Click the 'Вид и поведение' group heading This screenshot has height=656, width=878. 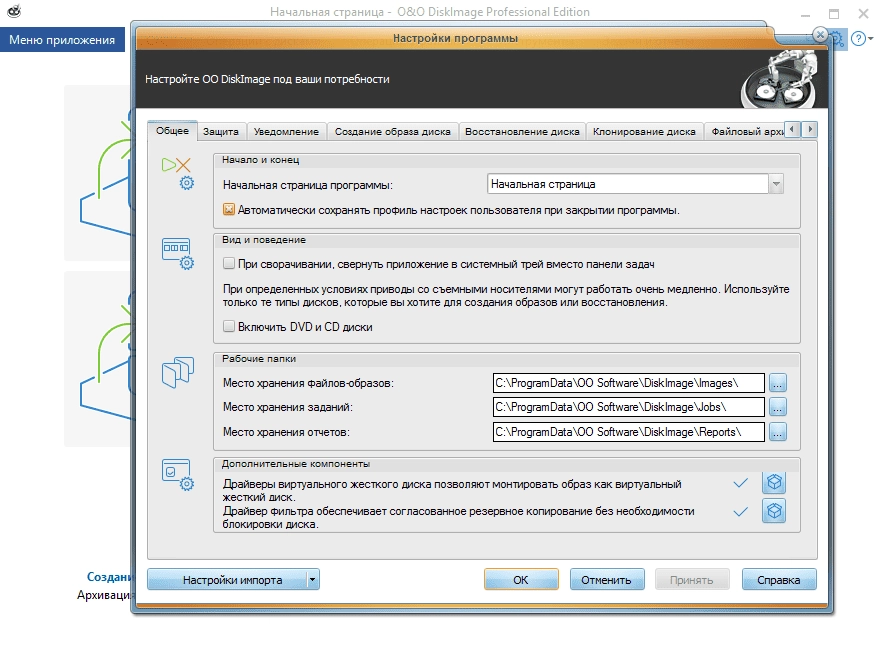click(x=264, y=240)
